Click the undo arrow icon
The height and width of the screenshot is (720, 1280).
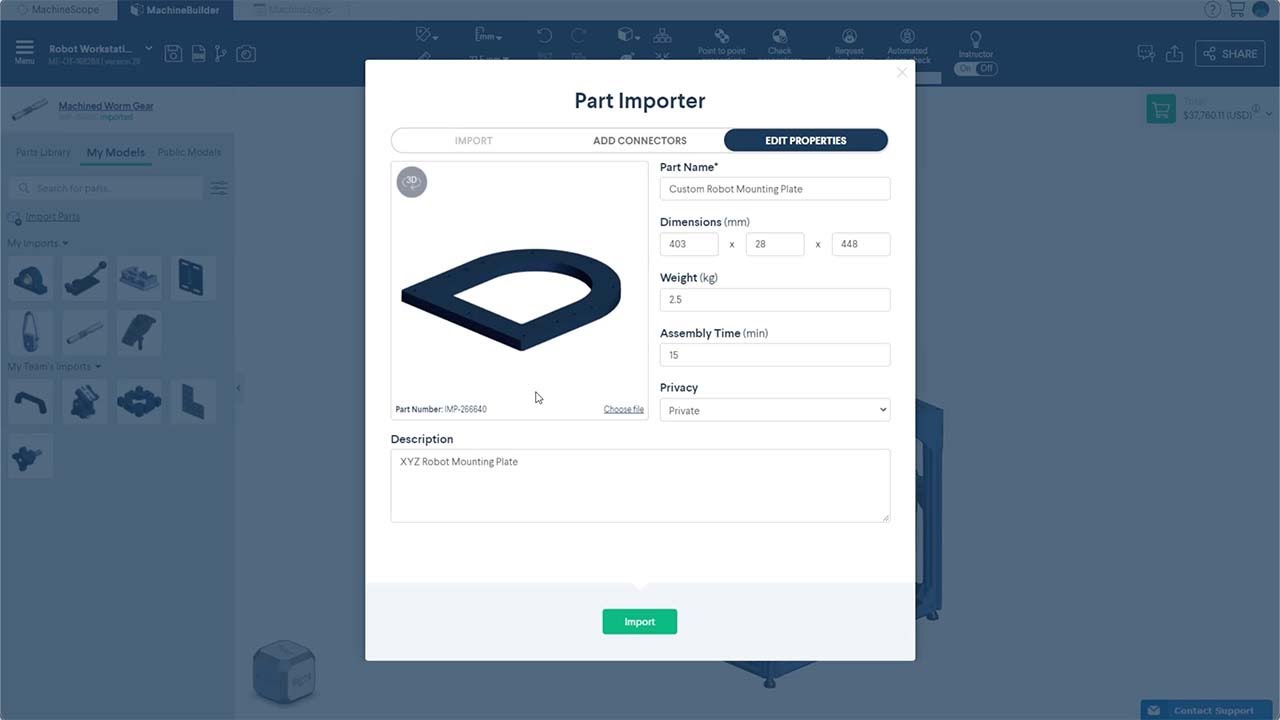544,36
